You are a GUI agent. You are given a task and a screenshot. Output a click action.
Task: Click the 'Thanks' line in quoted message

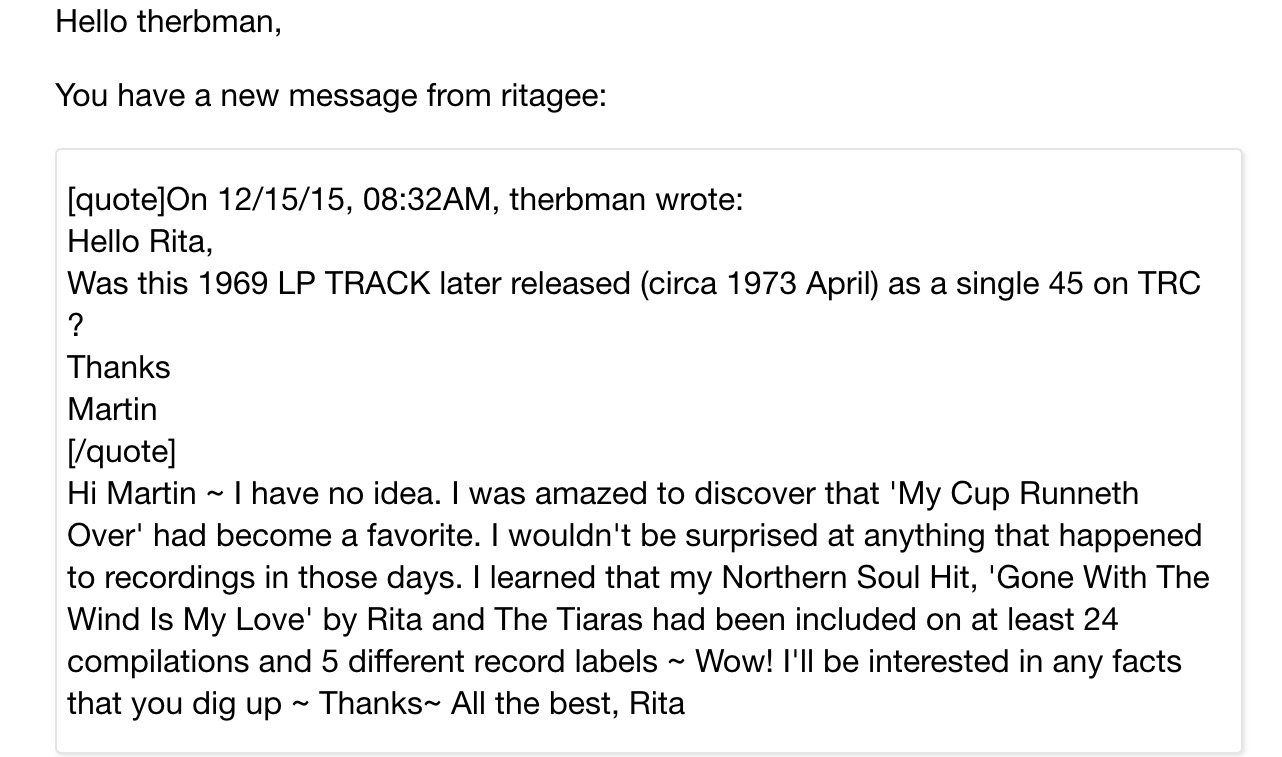point(119,367)
